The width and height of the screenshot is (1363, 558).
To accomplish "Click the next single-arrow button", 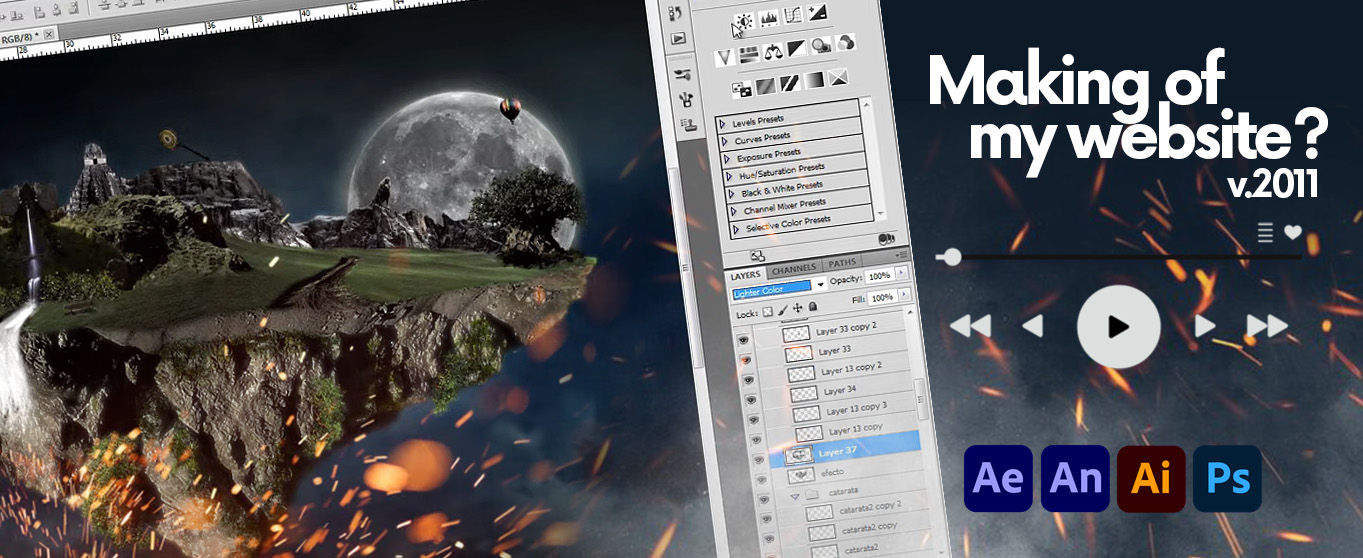I will (1205, 326).
